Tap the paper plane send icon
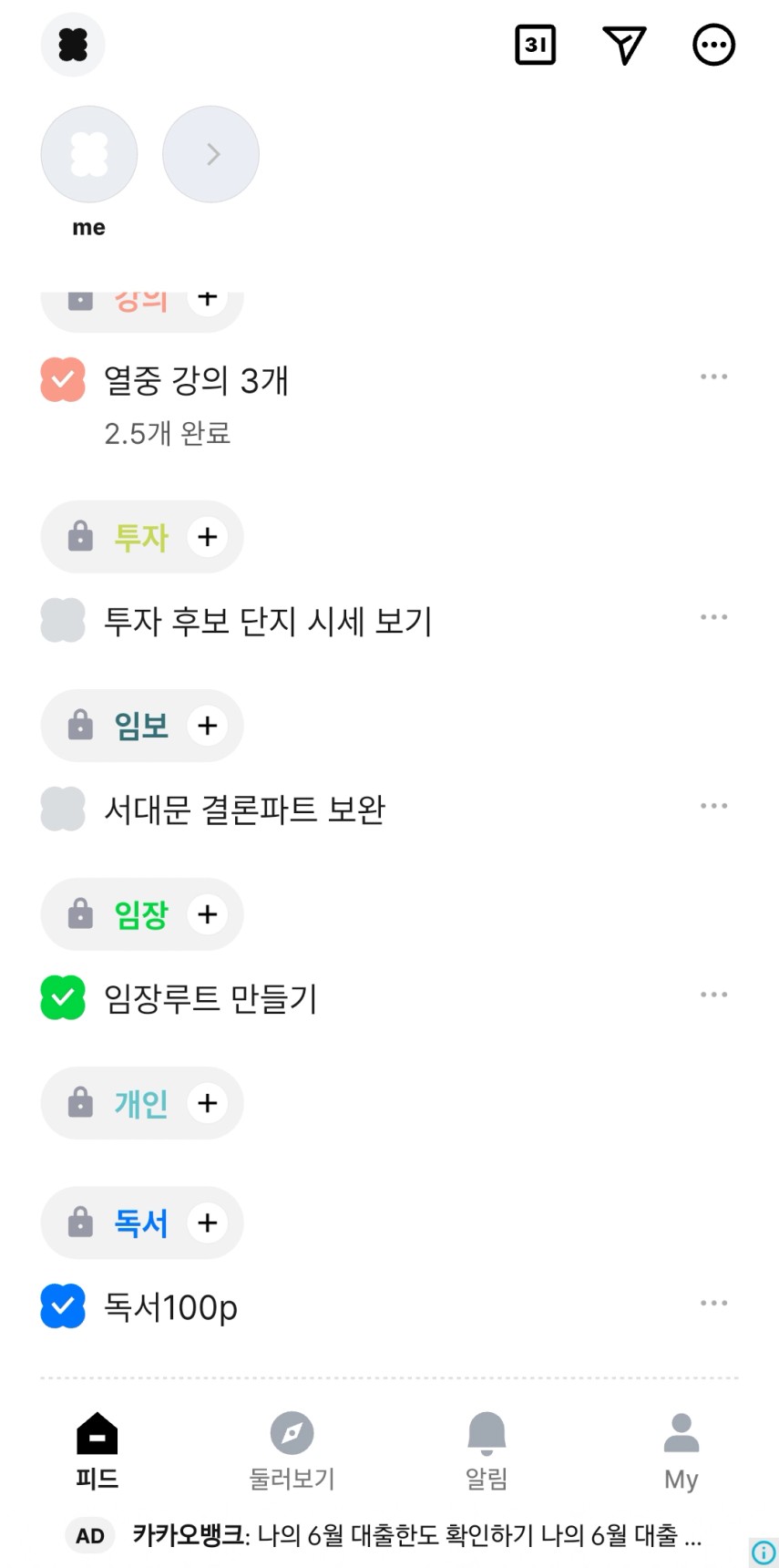Viewport: 779px width, 1568px height. pos(624,45)
